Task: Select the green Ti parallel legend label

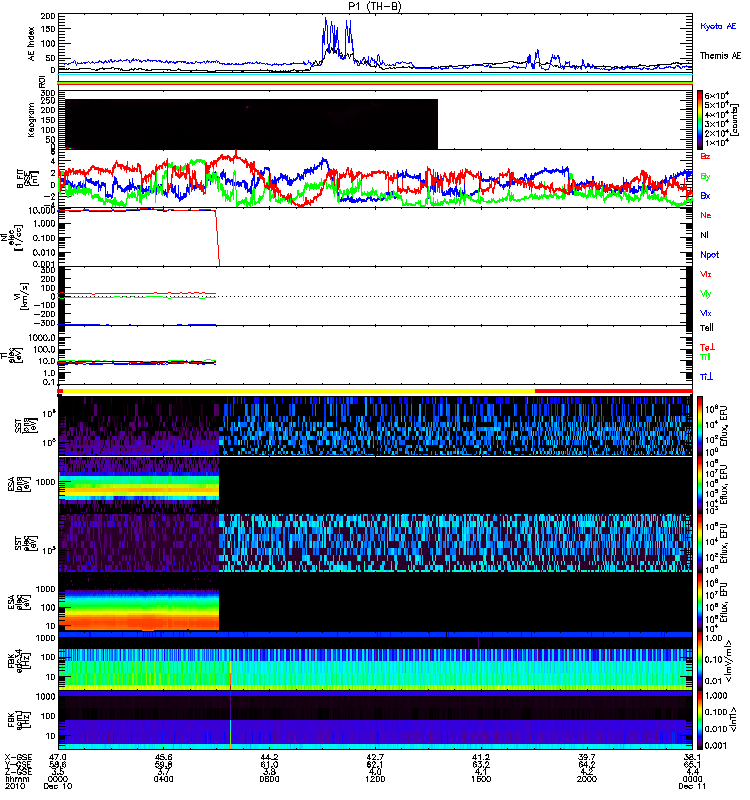Action: 705,357
